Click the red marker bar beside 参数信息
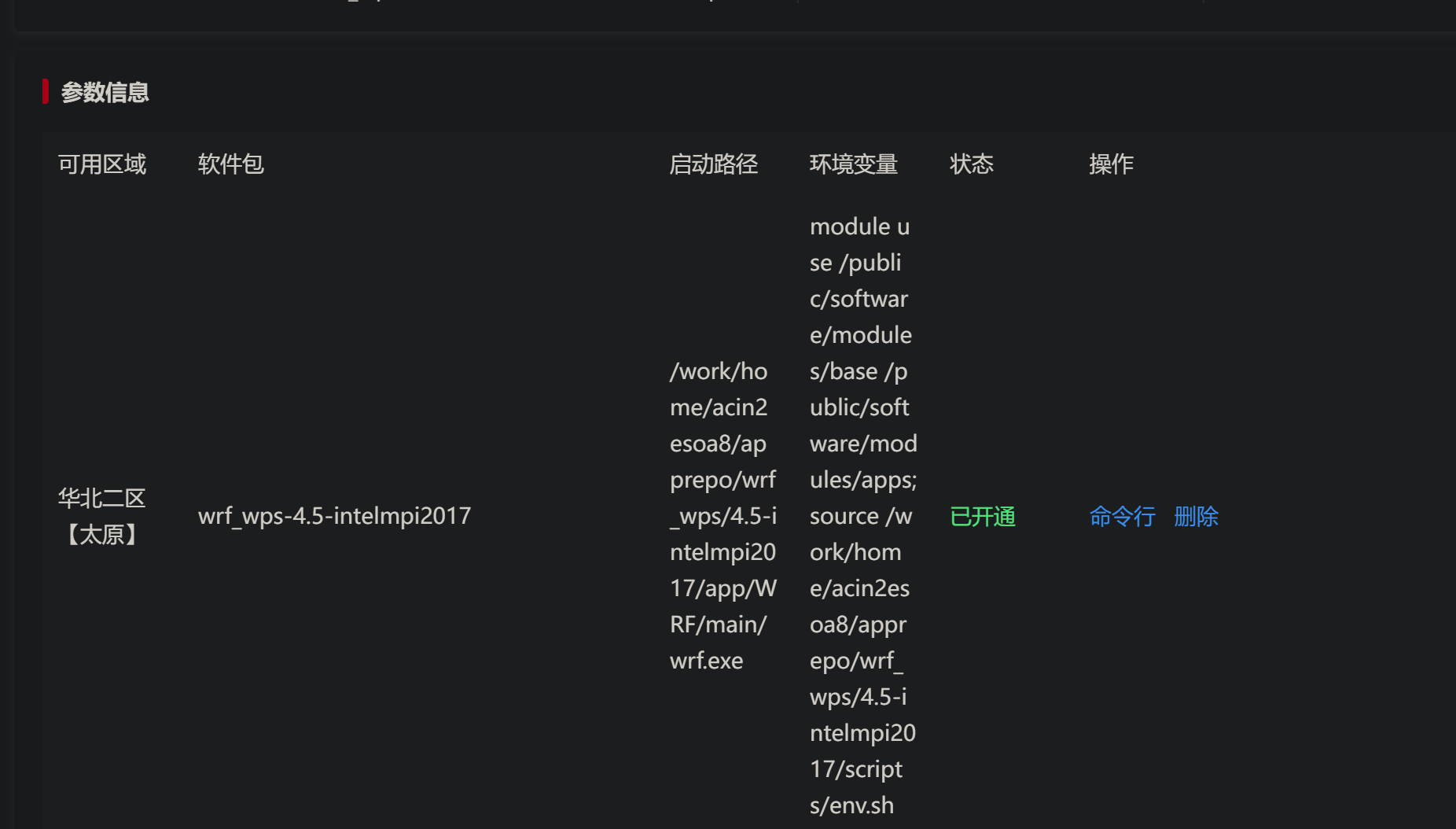The width and height of the screenshot is (1456, 829). point(46,91)
